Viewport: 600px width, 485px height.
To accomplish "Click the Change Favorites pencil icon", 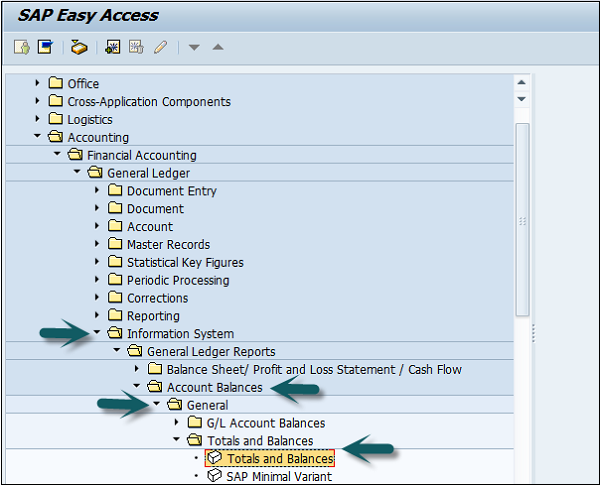I will point(159,47).
